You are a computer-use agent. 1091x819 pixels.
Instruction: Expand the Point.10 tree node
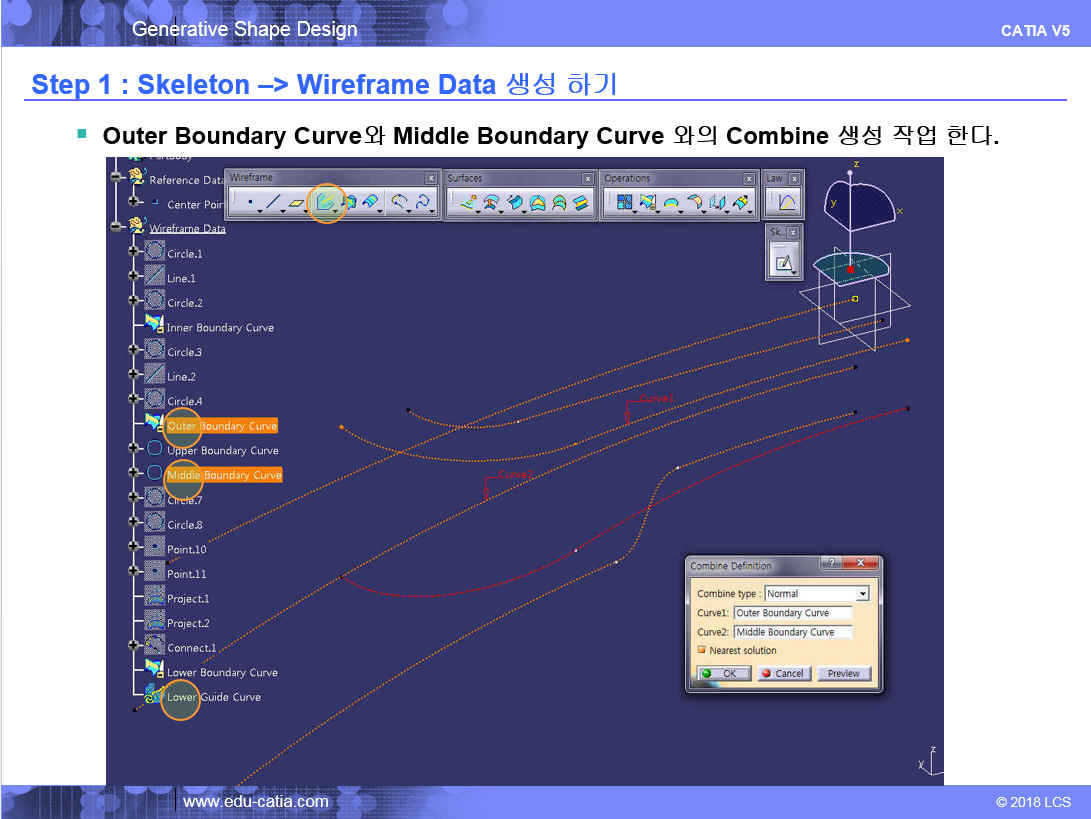132,548
